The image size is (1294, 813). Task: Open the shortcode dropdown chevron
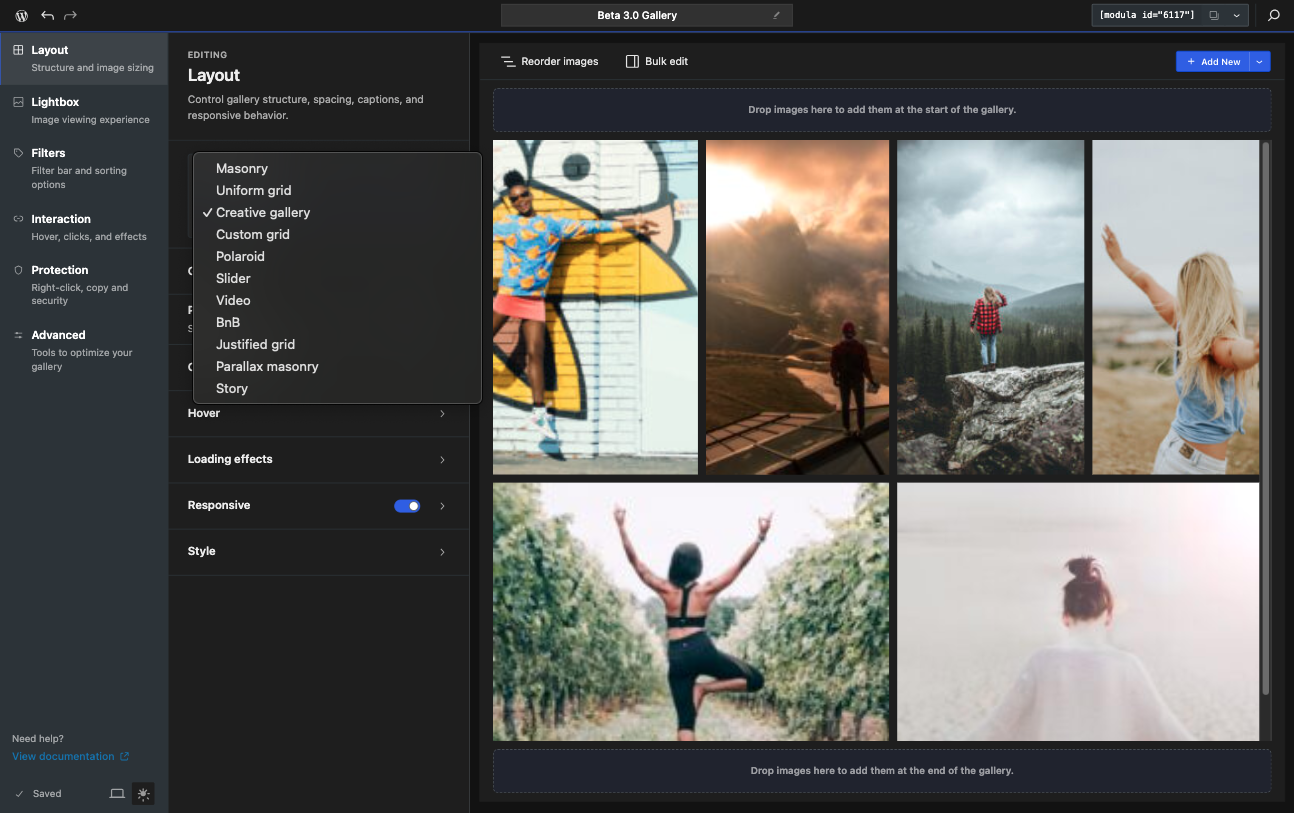click(1237, 16)
